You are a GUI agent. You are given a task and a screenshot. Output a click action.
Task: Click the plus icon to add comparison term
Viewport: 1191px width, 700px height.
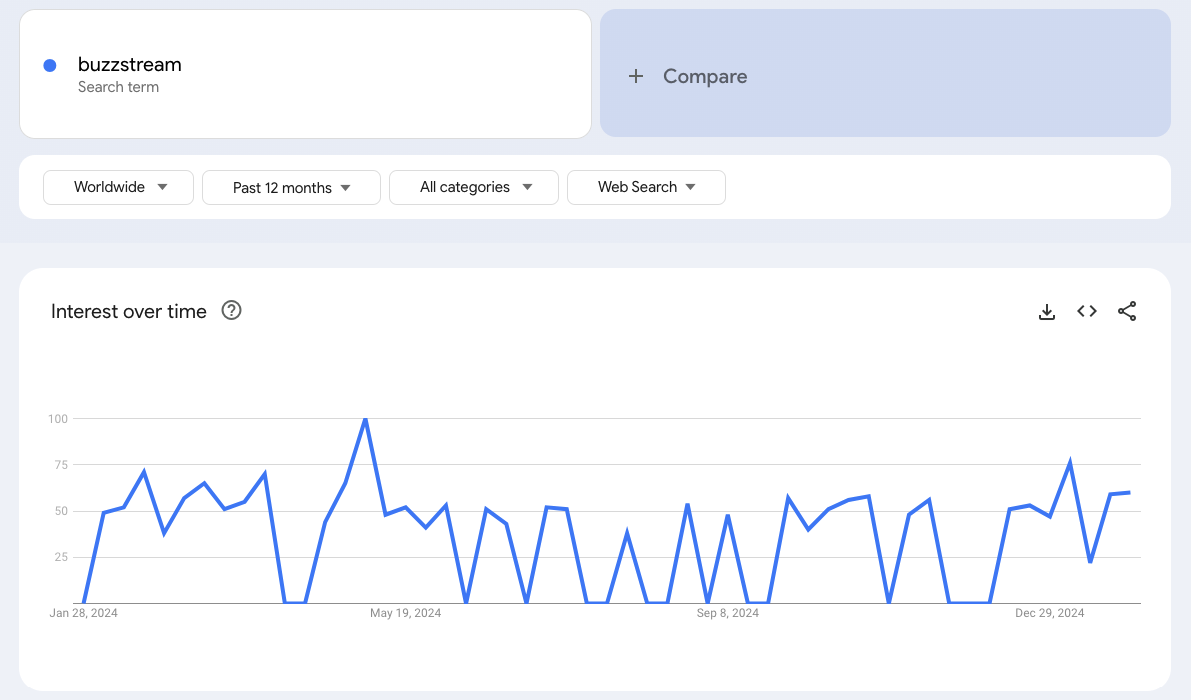pos(637,75)
